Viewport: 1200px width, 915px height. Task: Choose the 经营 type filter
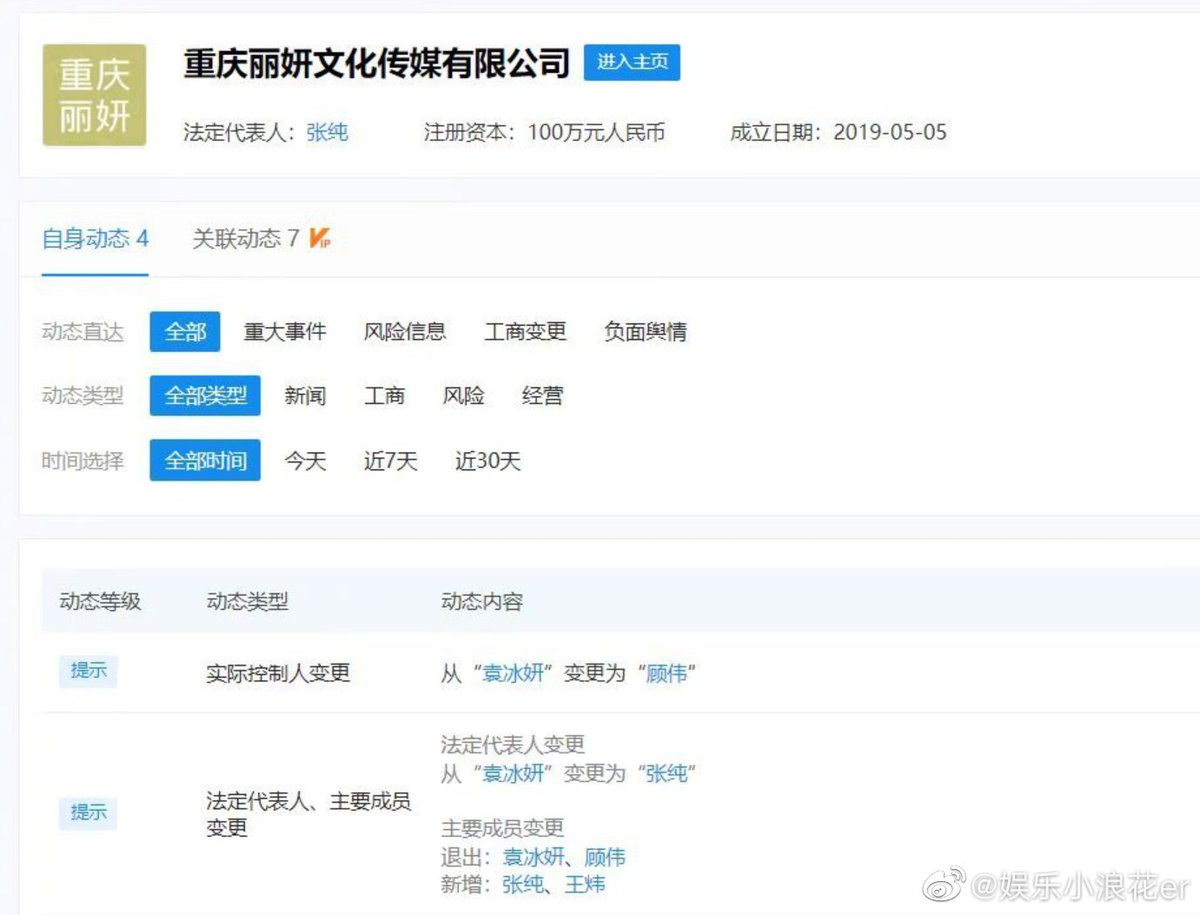click(x=542, y=396)
